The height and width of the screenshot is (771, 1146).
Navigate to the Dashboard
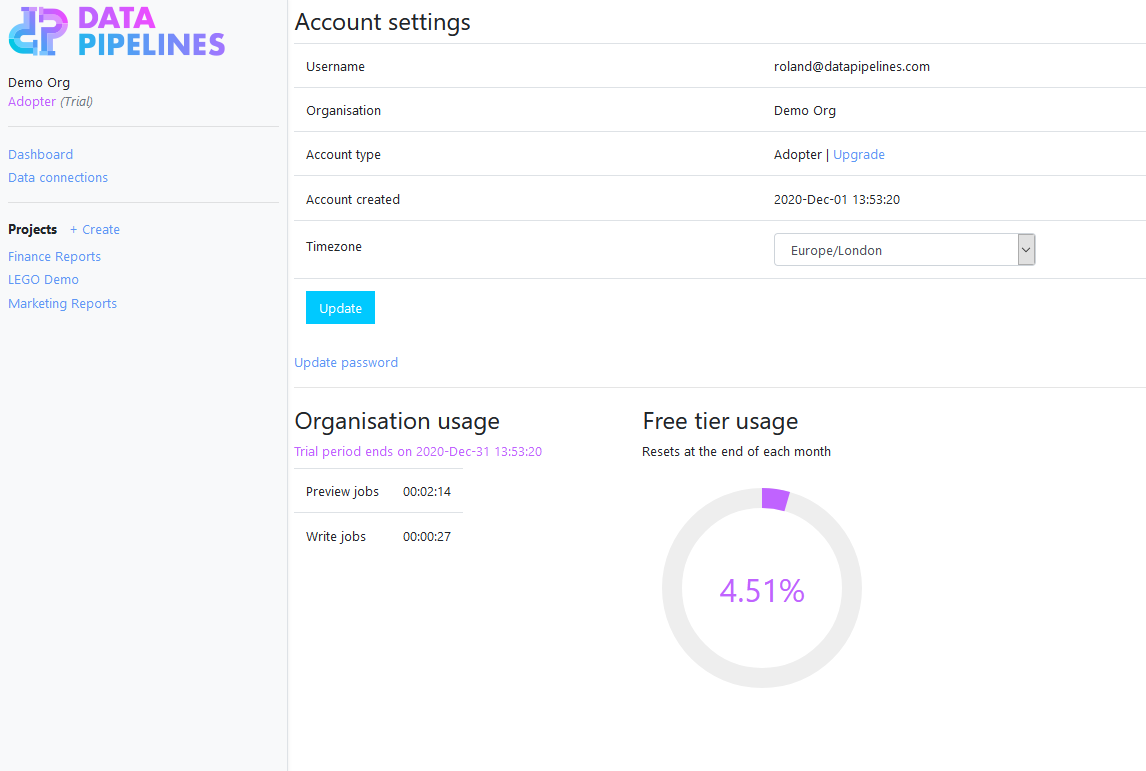40,154
